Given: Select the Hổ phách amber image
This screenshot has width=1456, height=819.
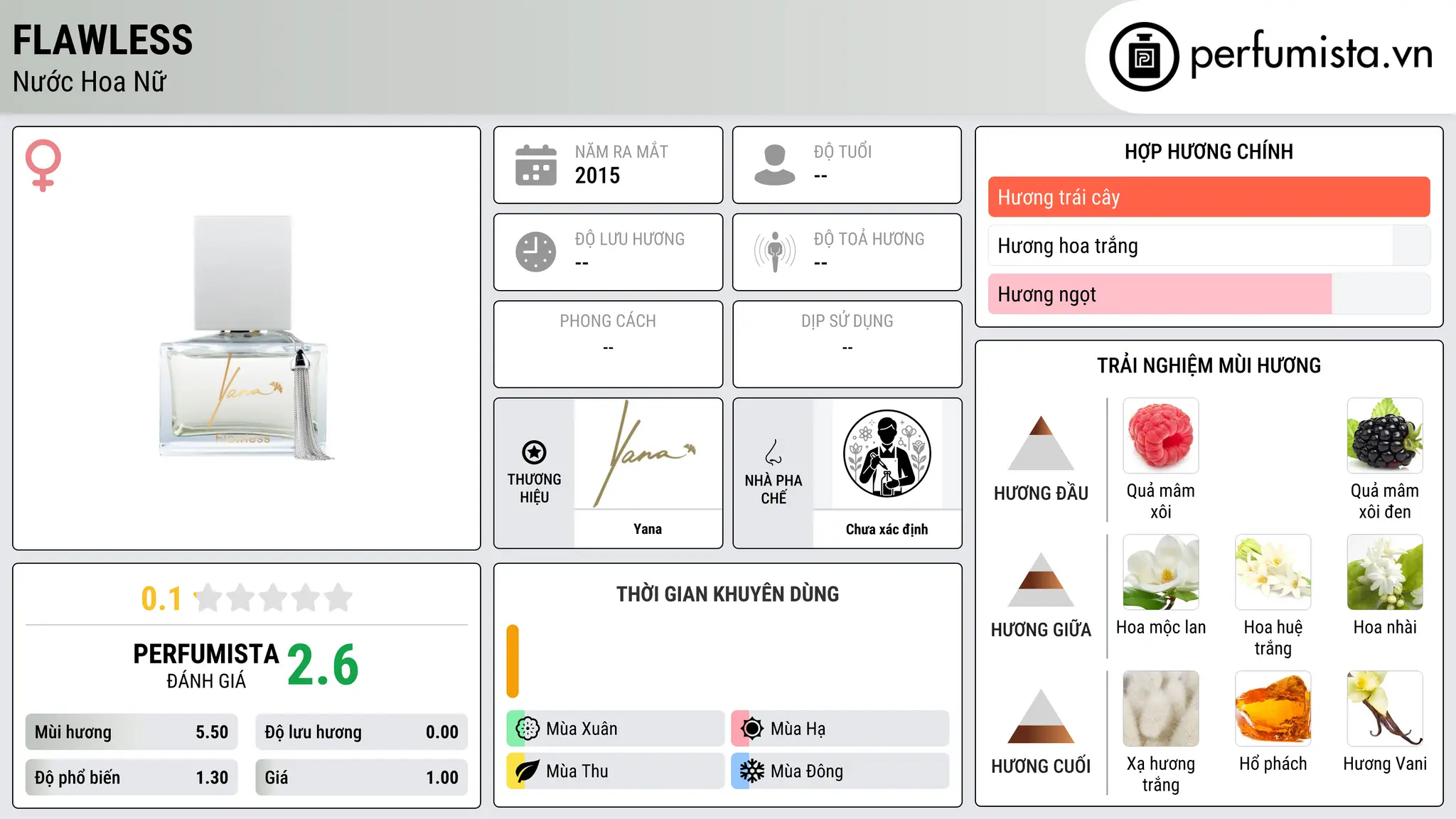Looking at the screenshot, I should (1273, 709).
